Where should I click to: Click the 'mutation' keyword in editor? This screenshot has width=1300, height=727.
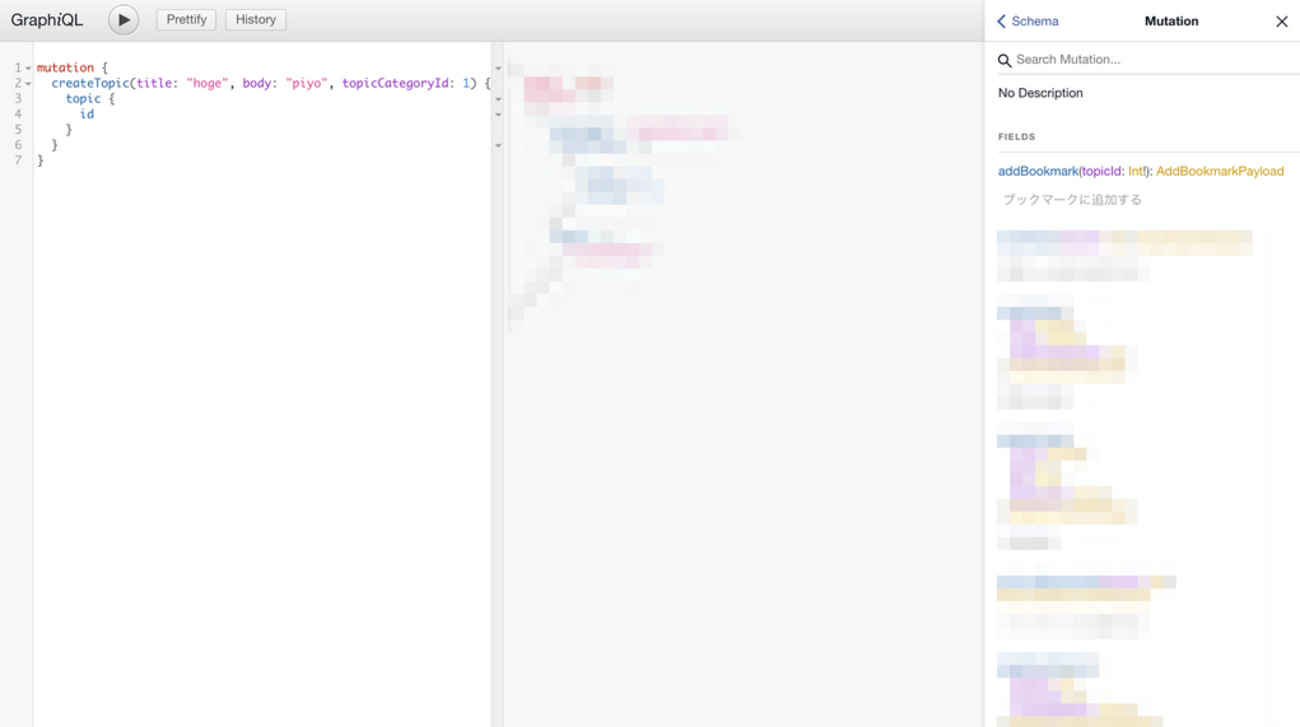point(65,68)
